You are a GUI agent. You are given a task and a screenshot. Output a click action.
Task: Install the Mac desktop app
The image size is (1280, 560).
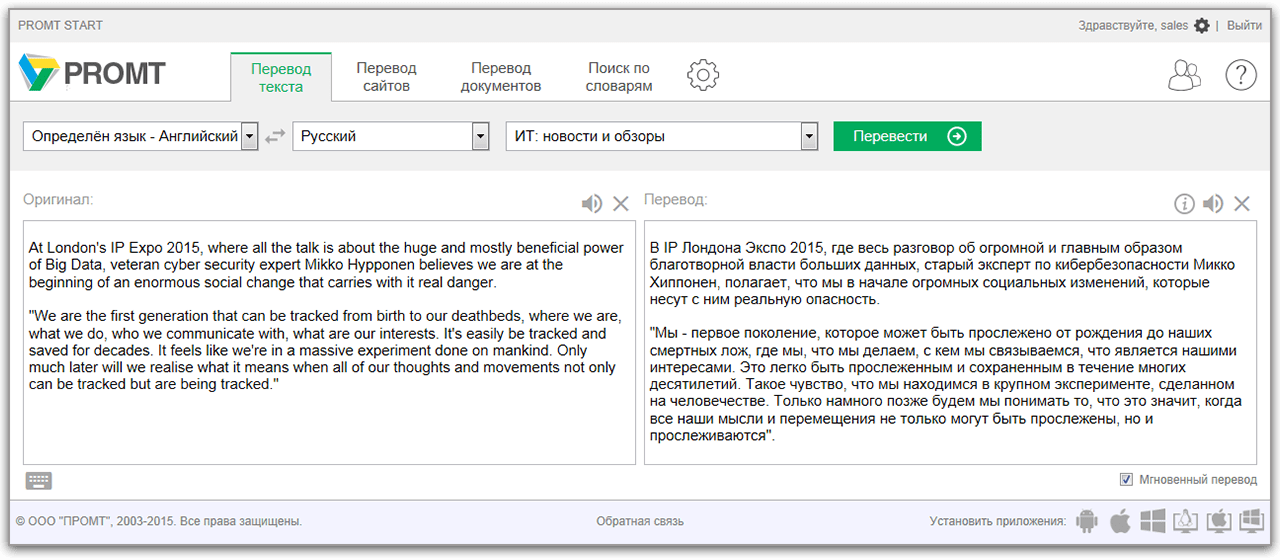[1219, 521]
